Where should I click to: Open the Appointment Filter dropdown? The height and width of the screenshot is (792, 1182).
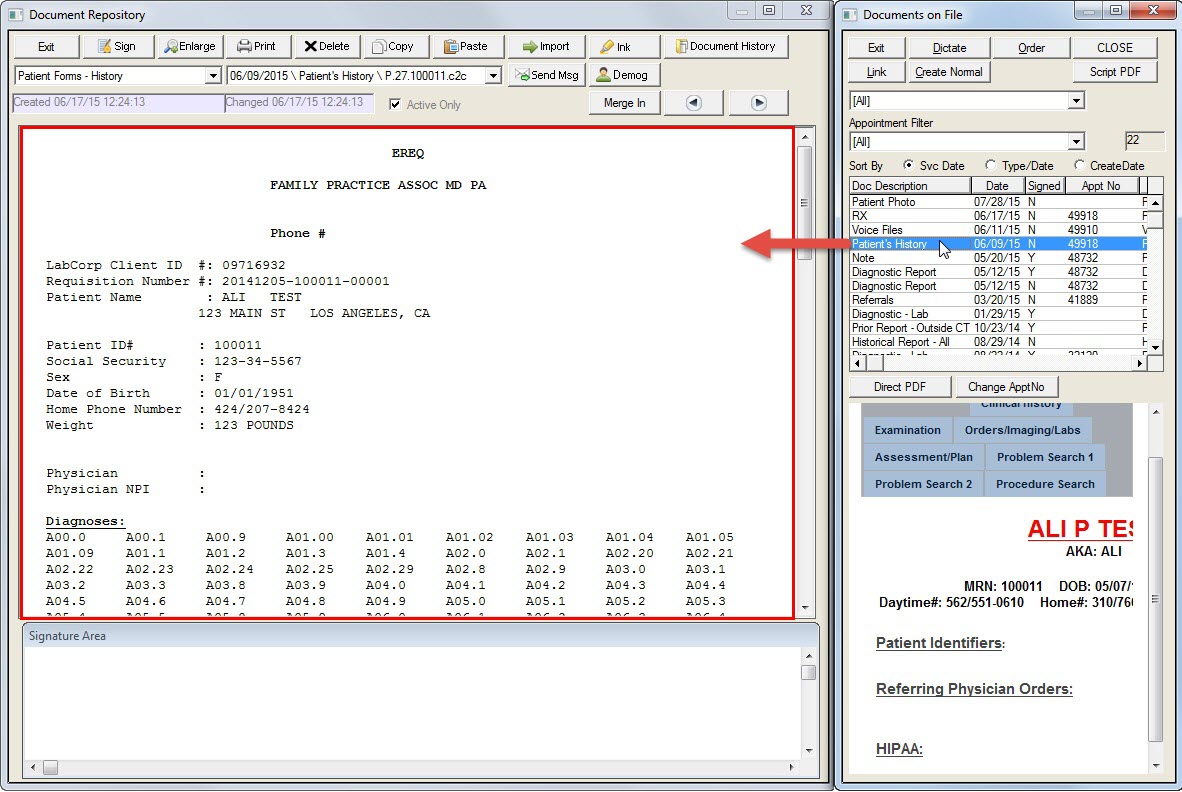coord(1076,142)
